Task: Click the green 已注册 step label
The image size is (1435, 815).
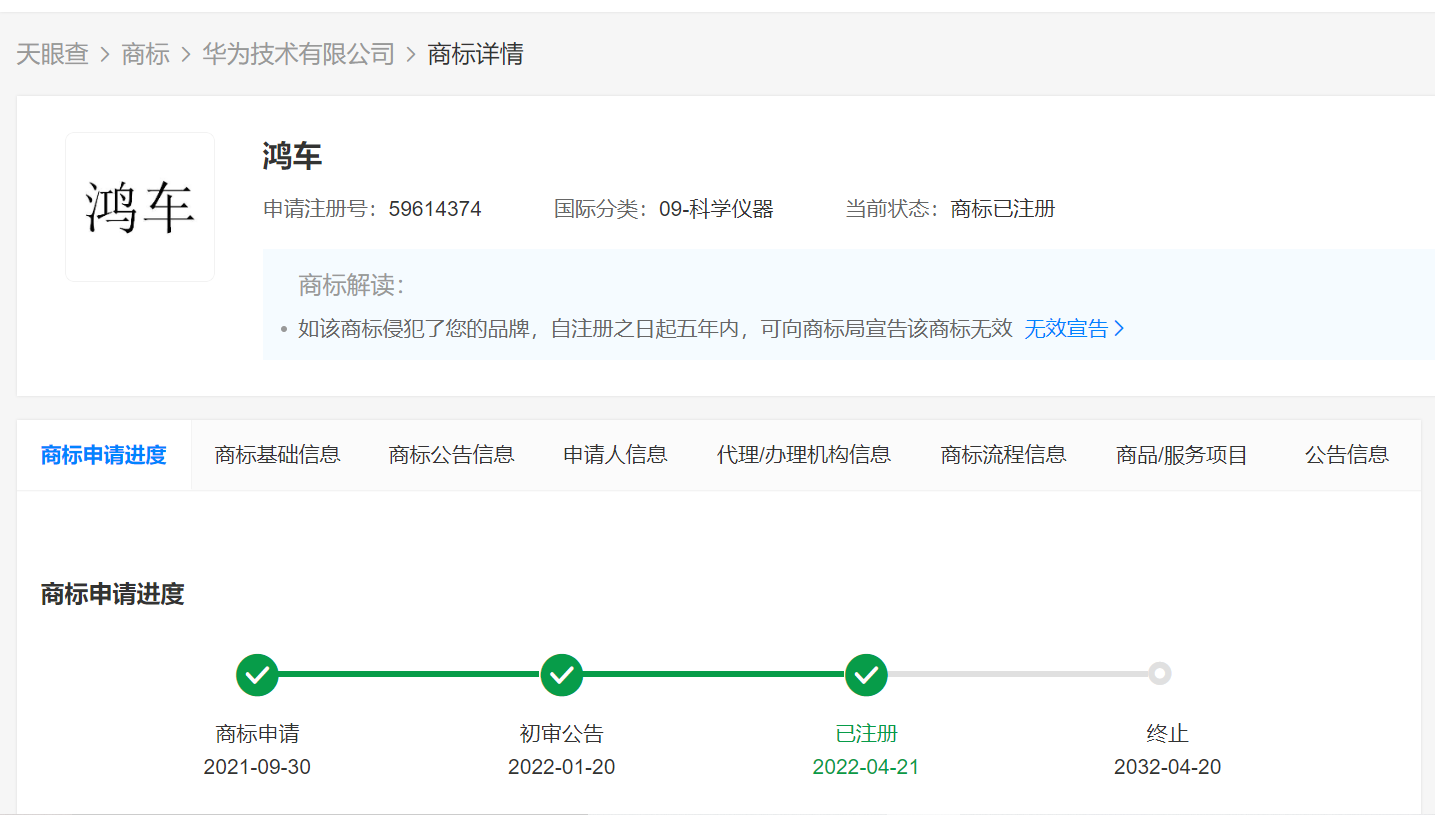Action: (866, 734)
